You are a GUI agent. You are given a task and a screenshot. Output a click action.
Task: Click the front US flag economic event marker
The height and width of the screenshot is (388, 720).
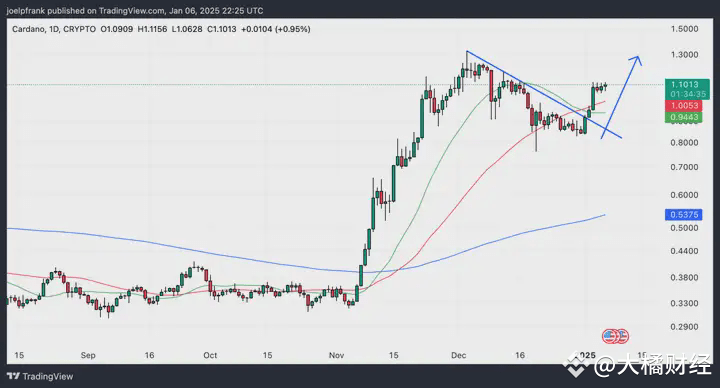(x=610, y=337)
